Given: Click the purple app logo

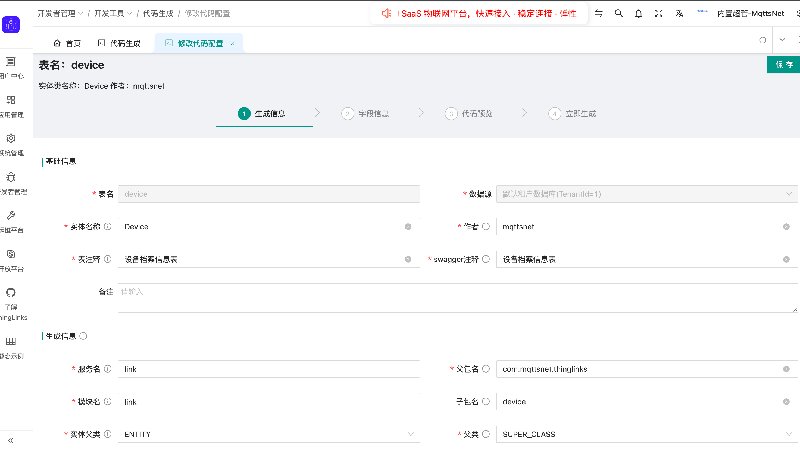Looking at the screenshot, I should (11, 24).
